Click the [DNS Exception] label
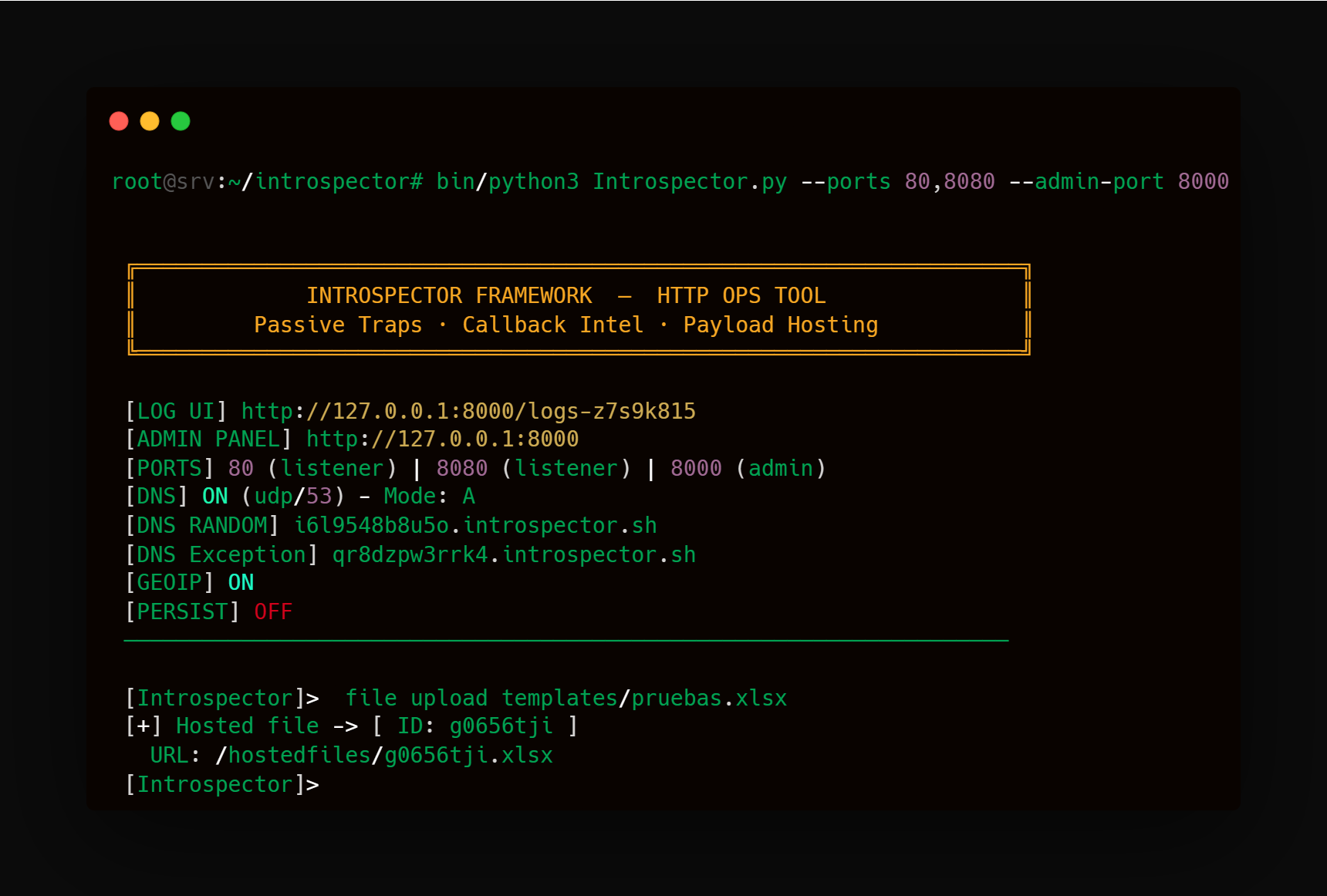This screenshot has width=1327, height=896. pyautogui.click(x=221, y=555)
